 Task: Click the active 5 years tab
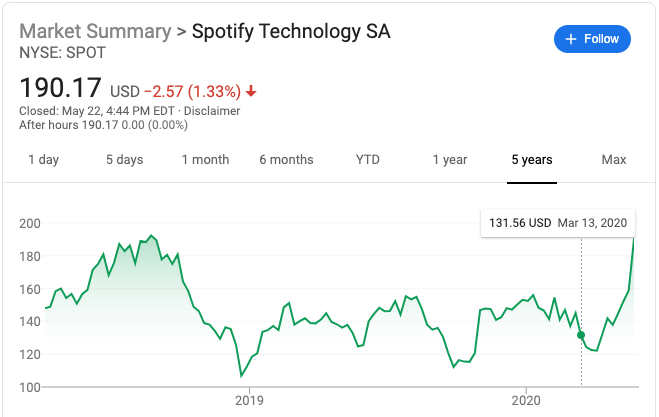[x=531, y=160]
